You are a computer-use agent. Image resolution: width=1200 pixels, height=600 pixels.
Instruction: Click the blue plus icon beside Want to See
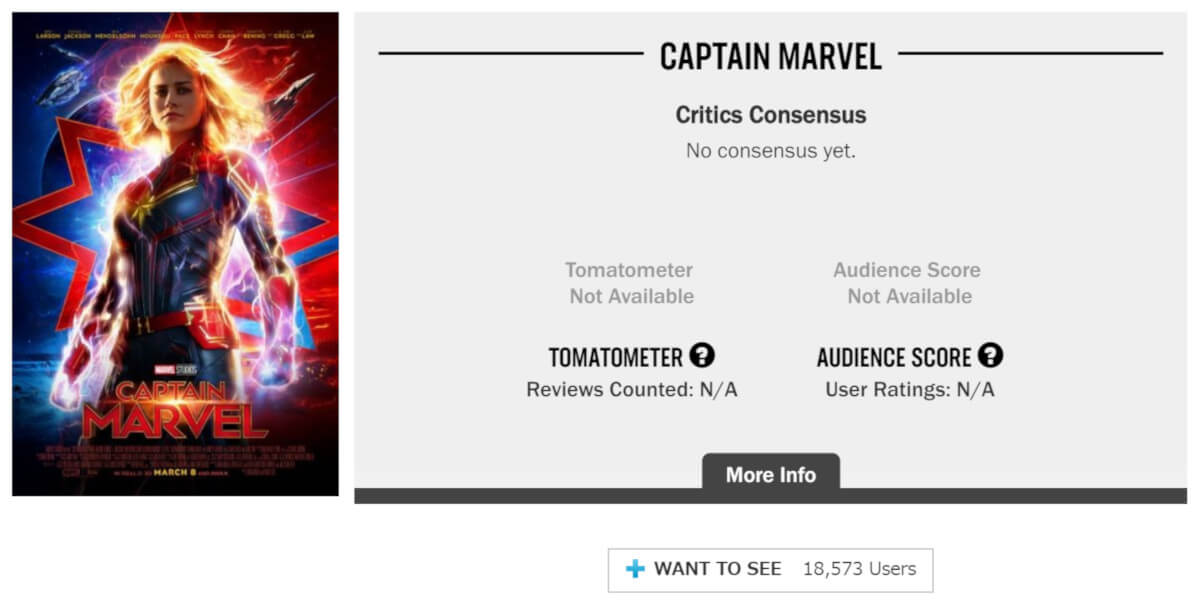point(635,569)
